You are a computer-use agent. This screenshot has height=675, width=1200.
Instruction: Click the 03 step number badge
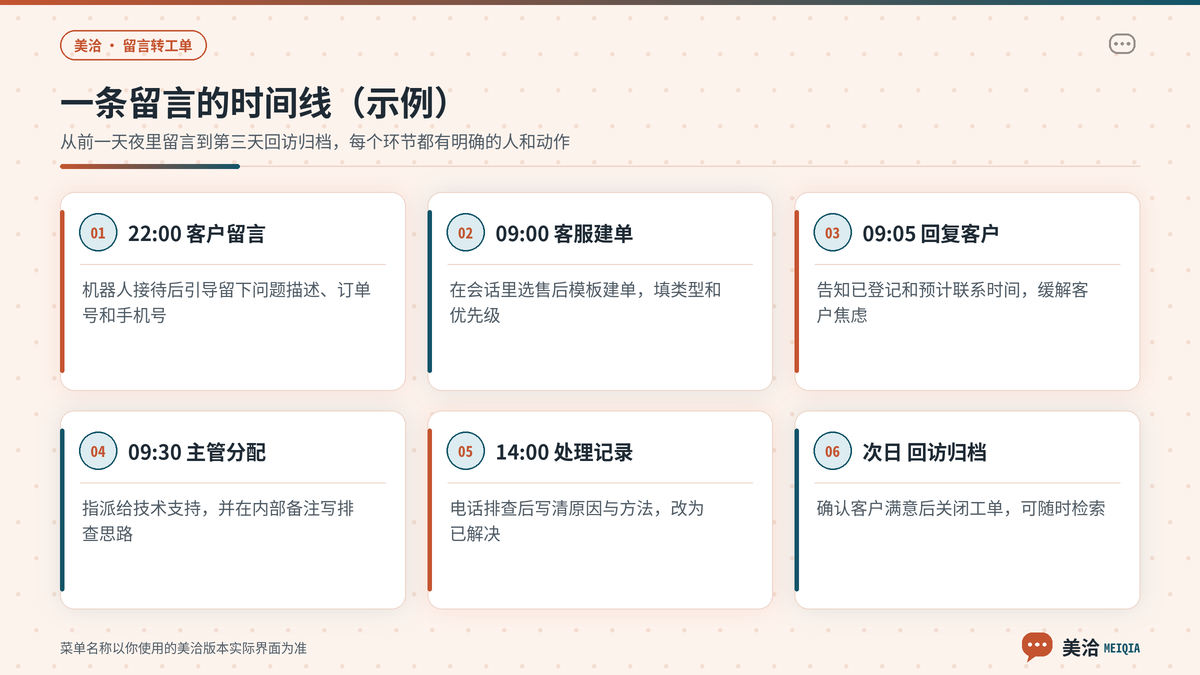[x=833, y=233]
